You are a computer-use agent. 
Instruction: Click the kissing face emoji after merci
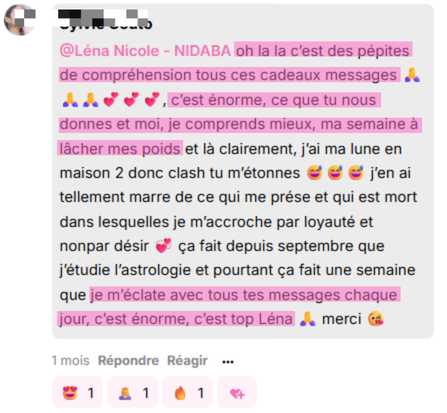click(376, 319)
